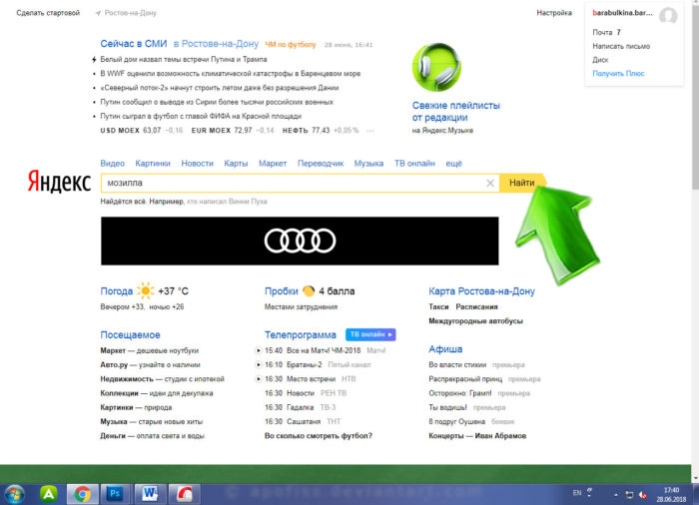Image resolution: width=699 pixels, height=505 pixels.
Task: Click the Ростов-на-Дону location icon link
Action: 126,13
